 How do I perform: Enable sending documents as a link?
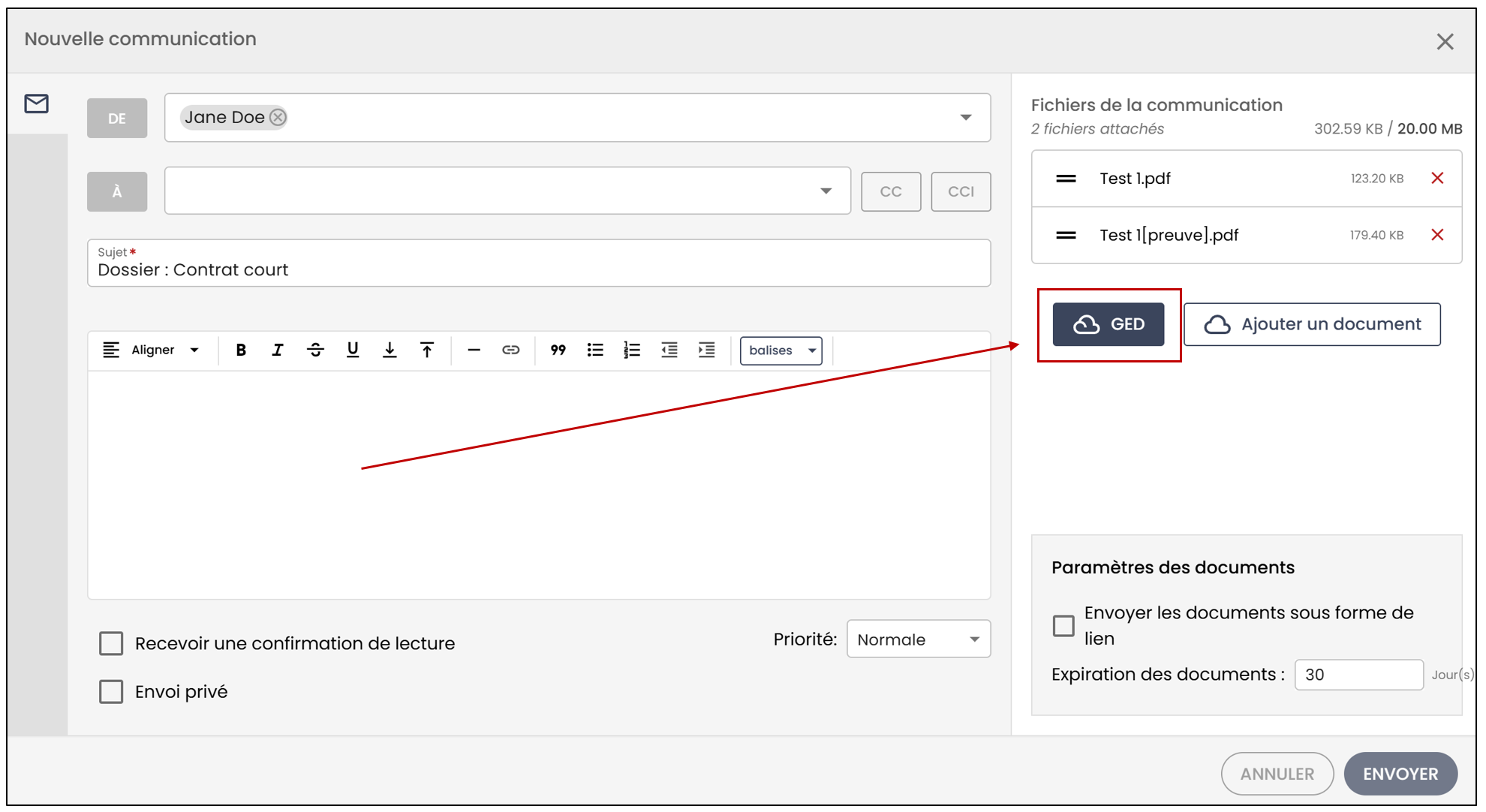[1063, 625]
